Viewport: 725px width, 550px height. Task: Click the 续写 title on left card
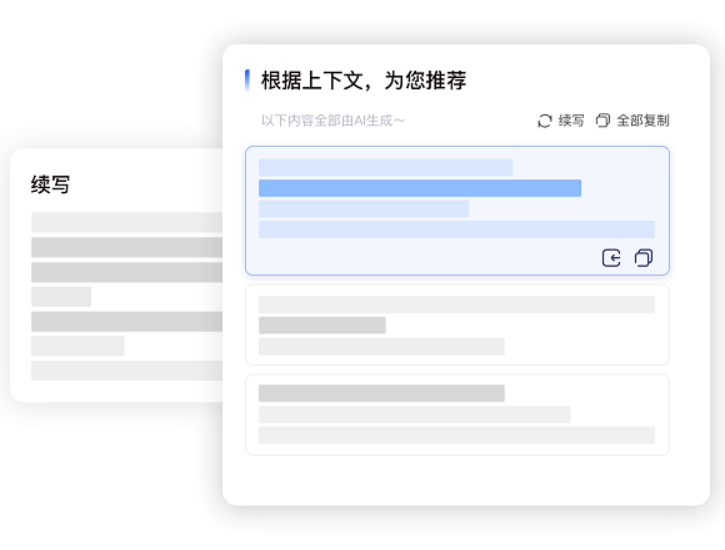pyautogui.click(x=50, y=184)
